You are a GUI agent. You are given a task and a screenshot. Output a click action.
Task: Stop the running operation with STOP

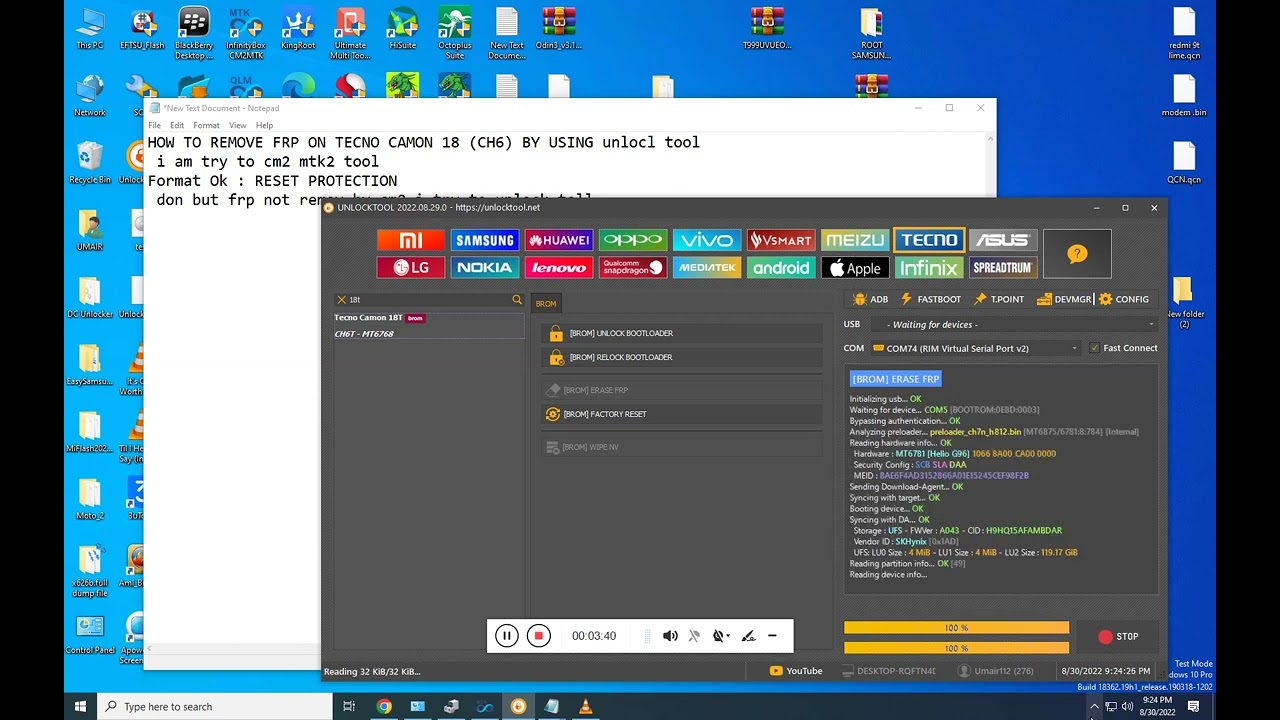point(1117,636)
